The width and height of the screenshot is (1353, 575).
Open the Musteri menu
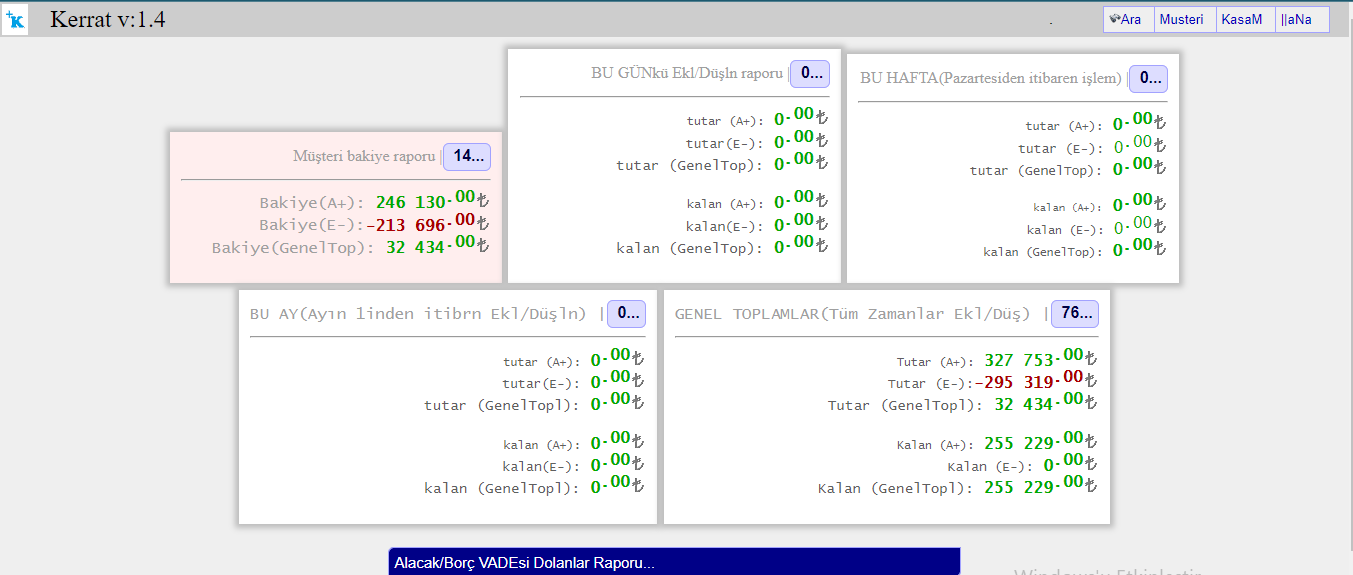pos(1181,20)
